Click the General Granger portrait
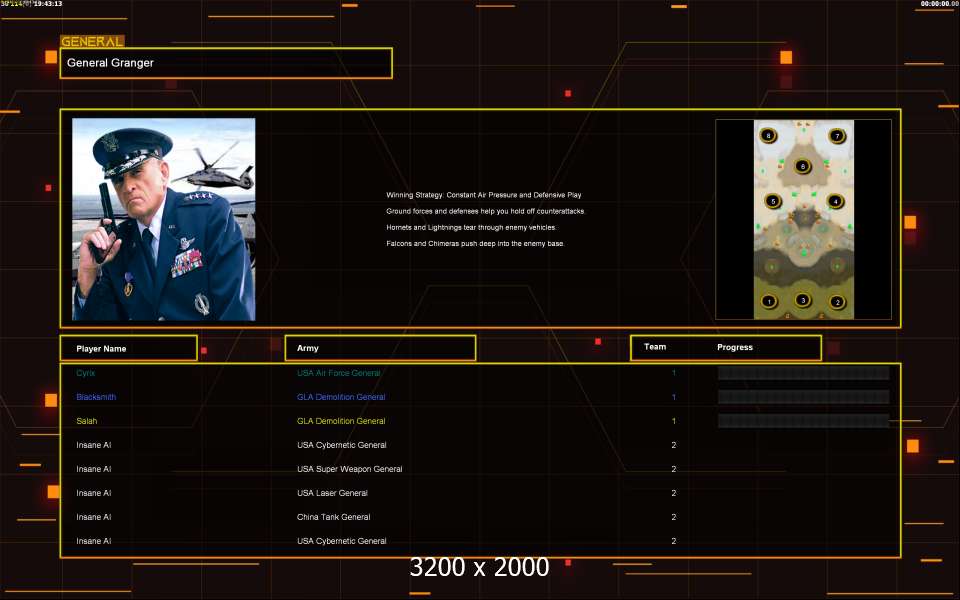The width and height of the screenshot is (960, 600). [163, 219]
